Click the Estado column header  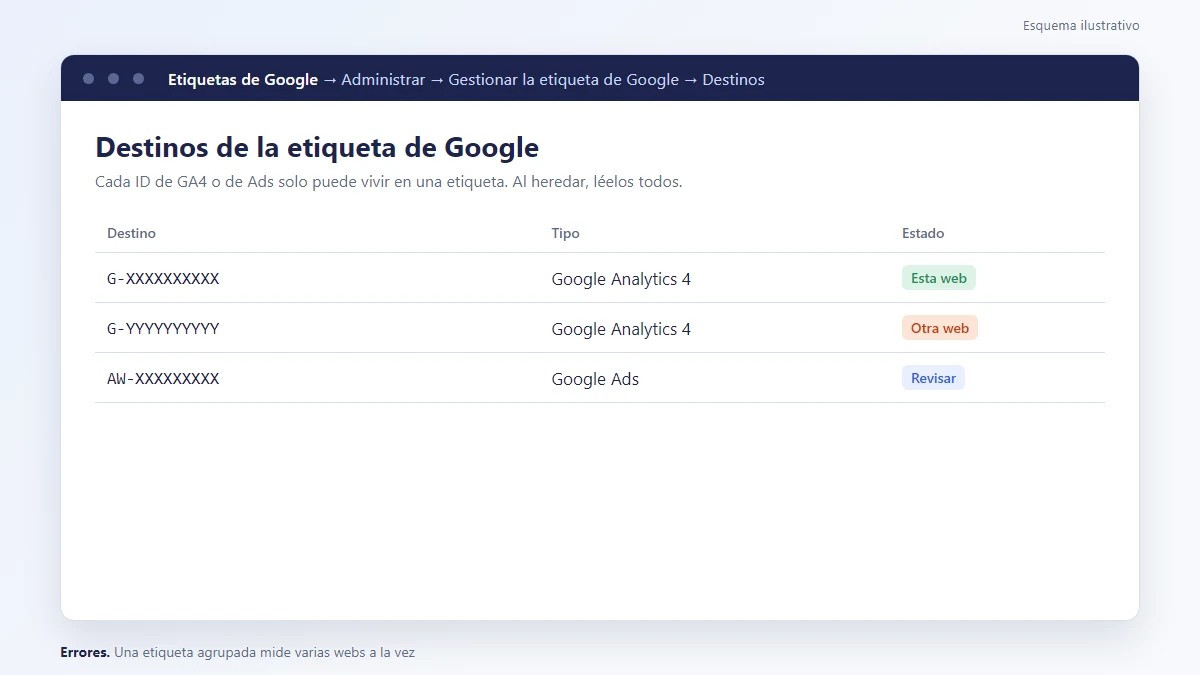pyautogui.click(x=923, y=233)
